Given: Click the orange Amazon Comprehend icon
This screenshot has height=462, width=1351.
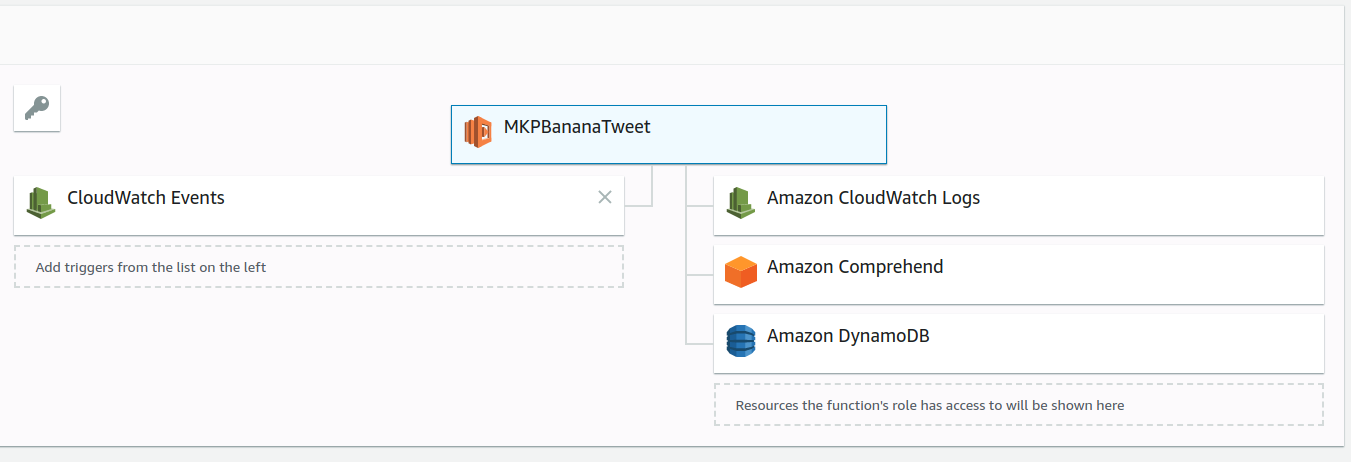Looking at the screenshot, I should [740, 272].
